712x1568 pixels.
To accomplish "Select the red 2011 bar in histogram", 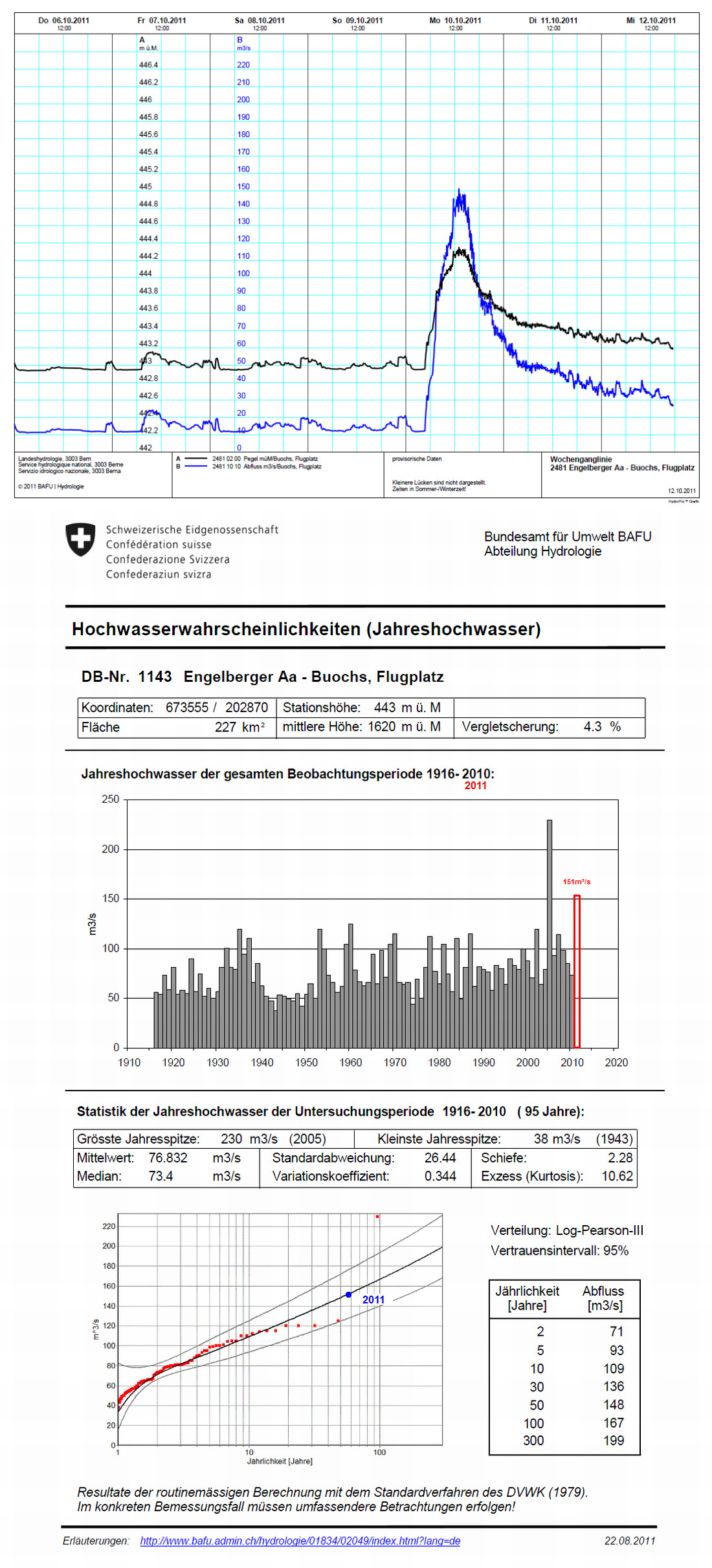I will (x=577, y=972).
